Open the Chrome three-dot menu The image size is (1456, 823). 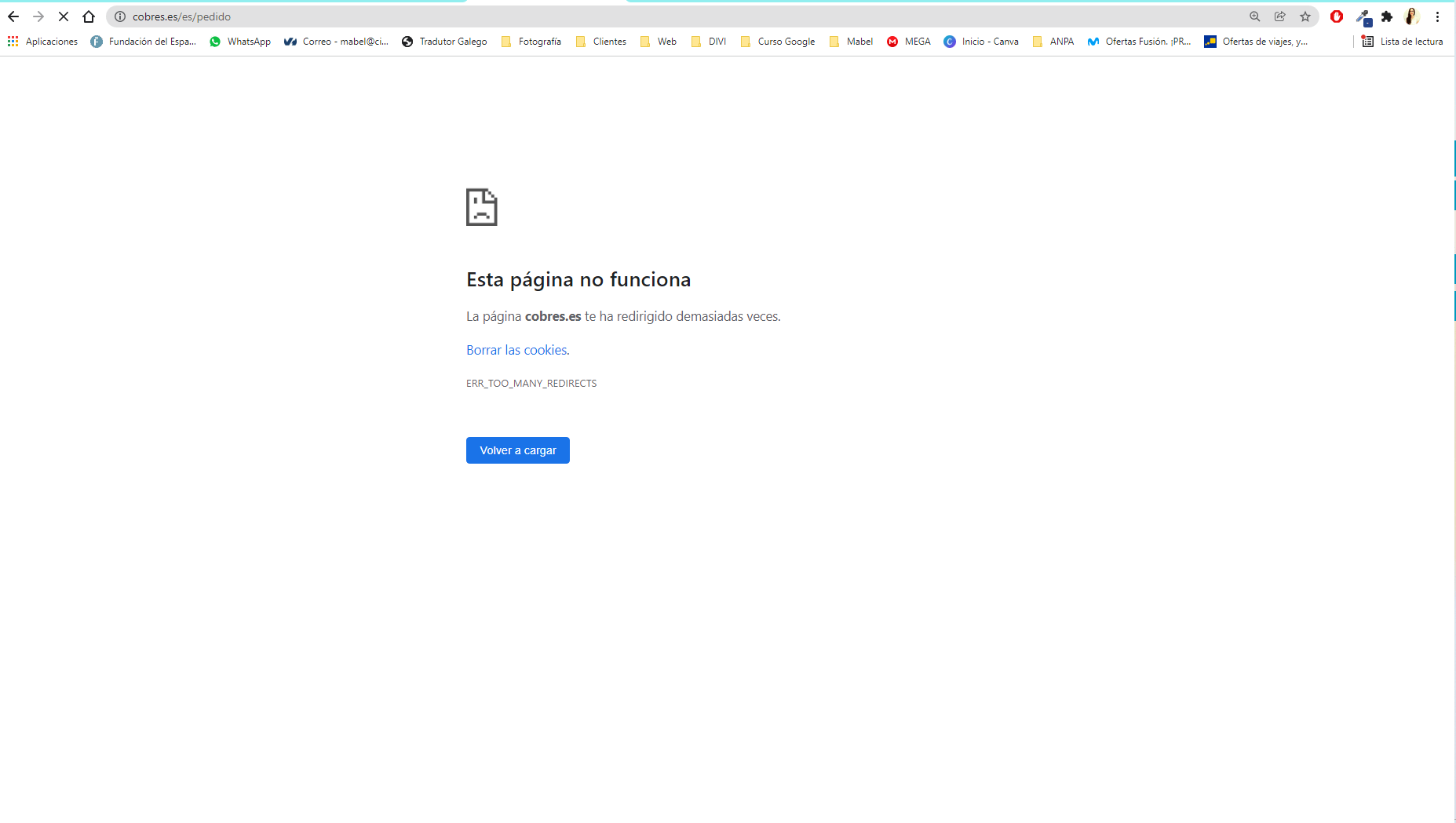1438,16
